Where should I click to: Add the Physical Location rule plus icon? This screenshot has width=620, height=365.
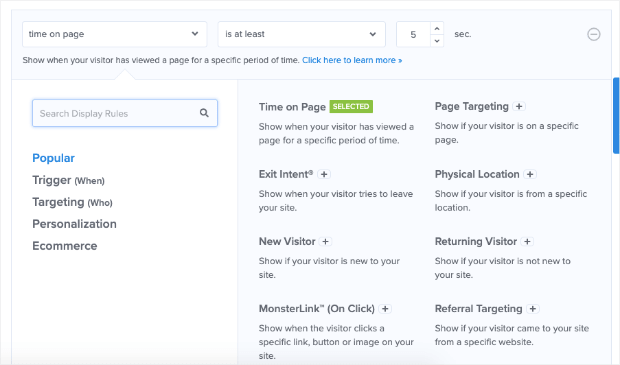click(530, 174)
